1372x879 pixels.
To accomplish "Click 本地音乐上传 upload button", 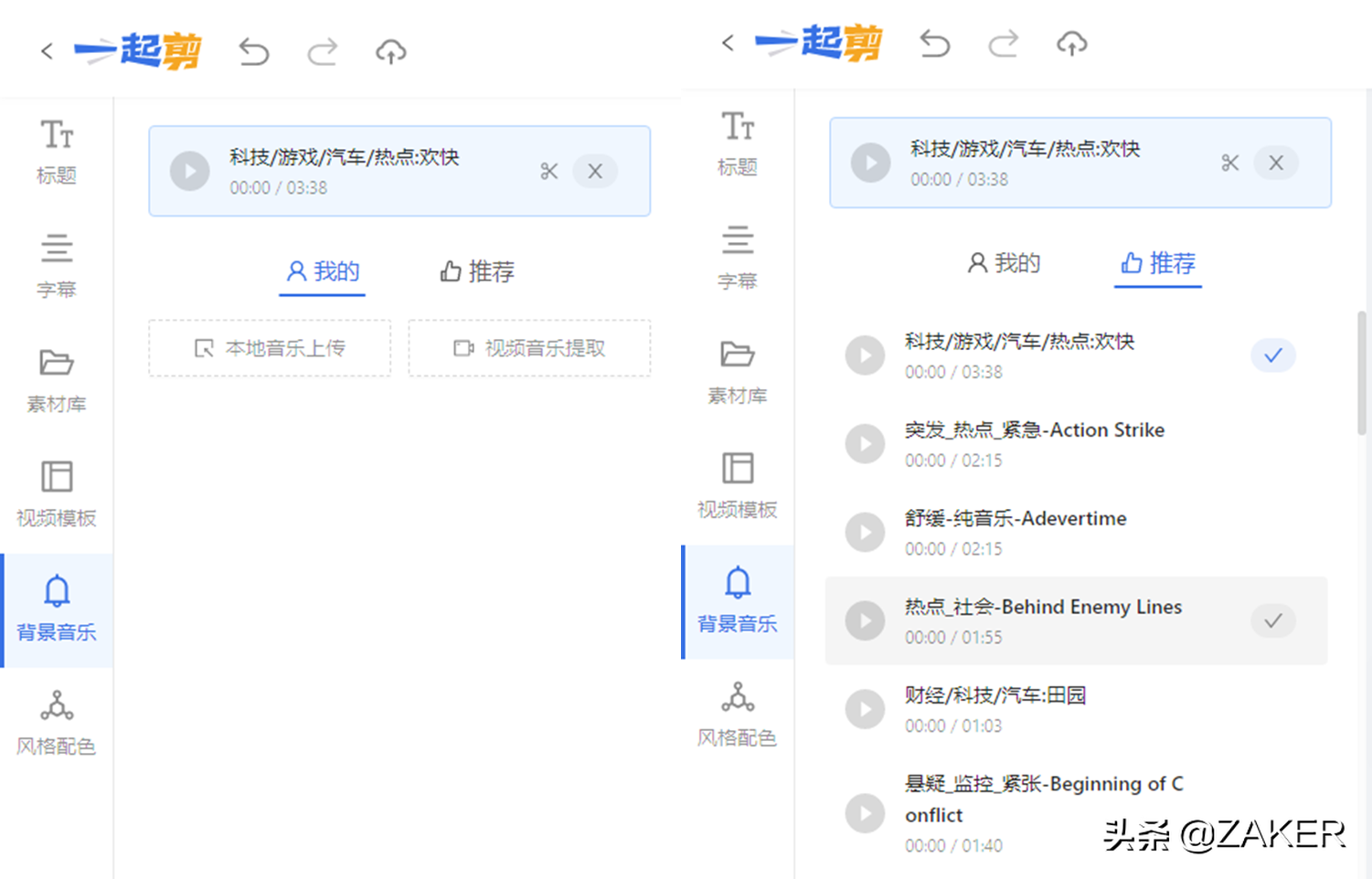I will [x=270, y=348].
